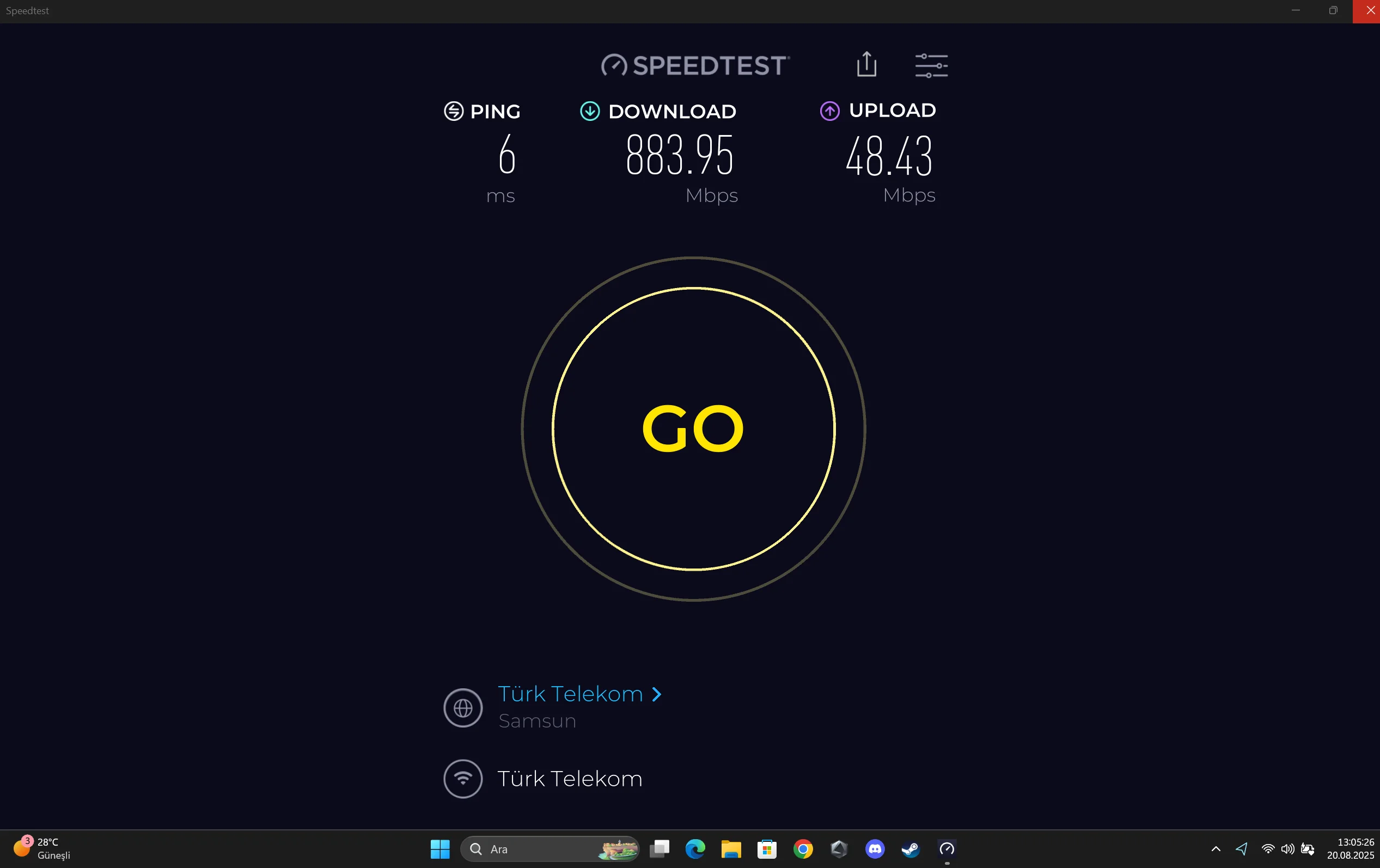1380x868 pixels.
Task: Open the clock and date flyout
Action: 1350,848
